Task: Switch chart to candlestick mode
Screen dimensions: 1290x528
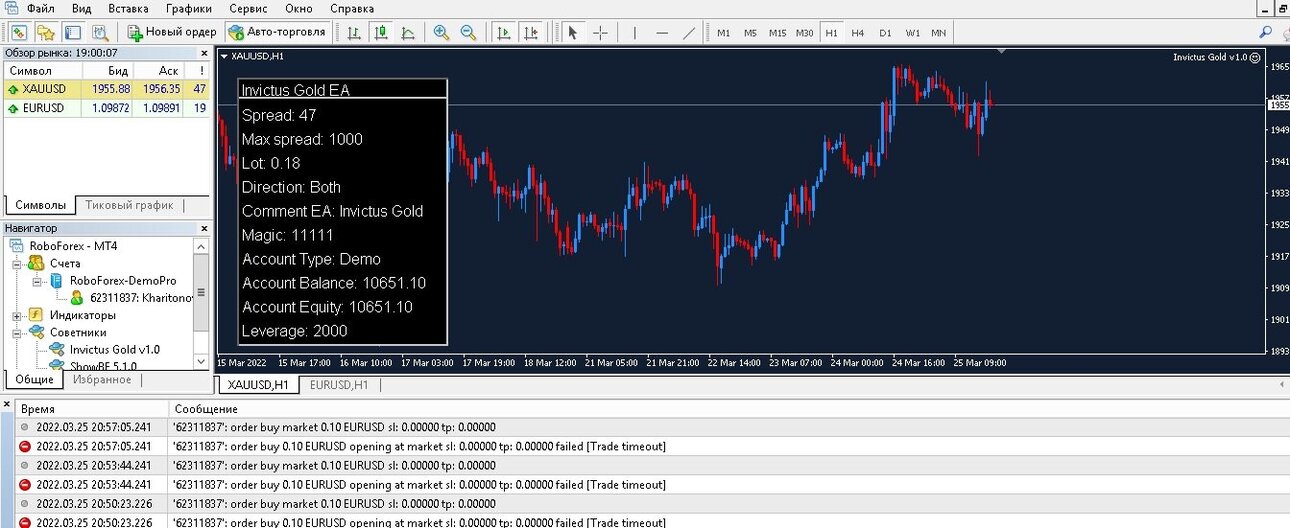Action: tap(380, 32)
